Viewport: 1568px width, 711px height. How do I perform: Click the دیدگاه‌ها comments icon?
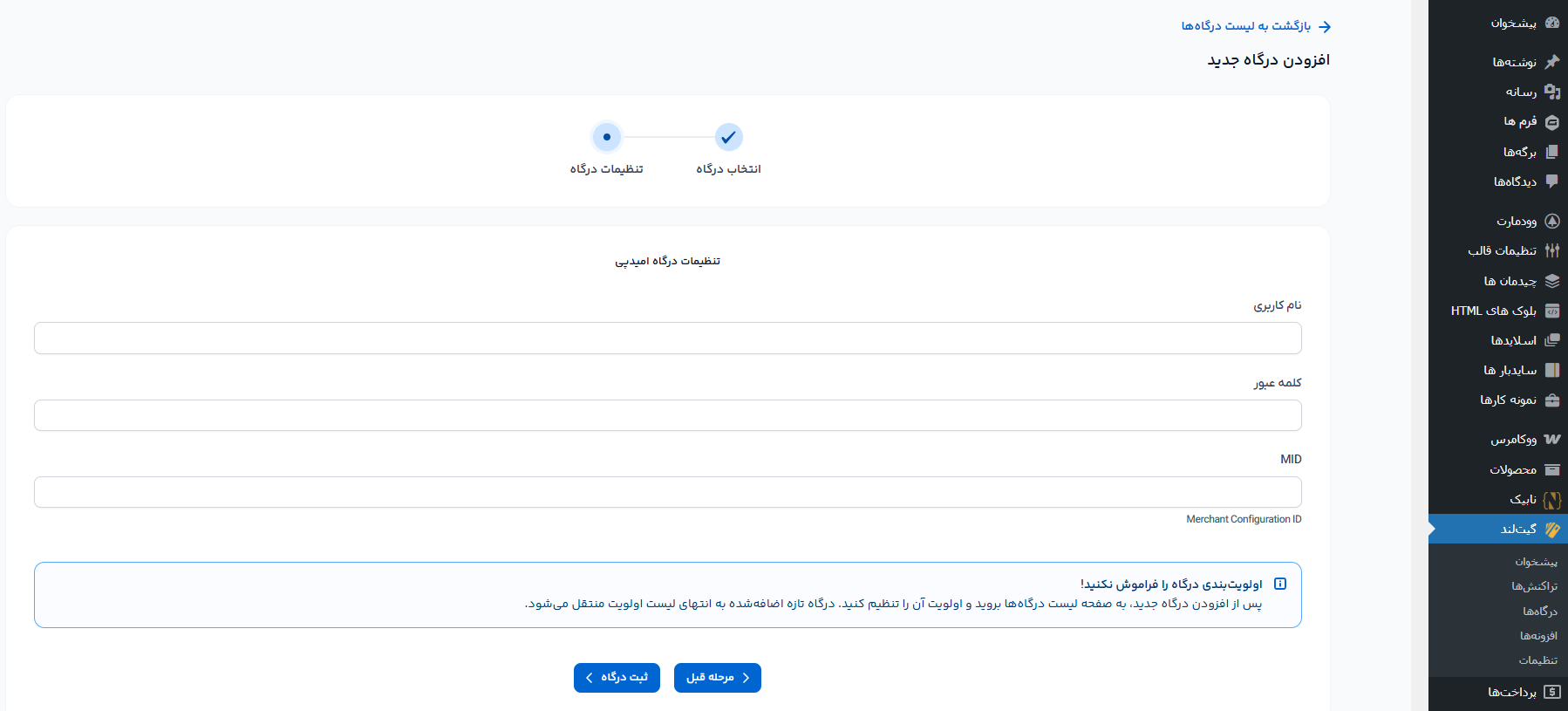point(1551,181)
